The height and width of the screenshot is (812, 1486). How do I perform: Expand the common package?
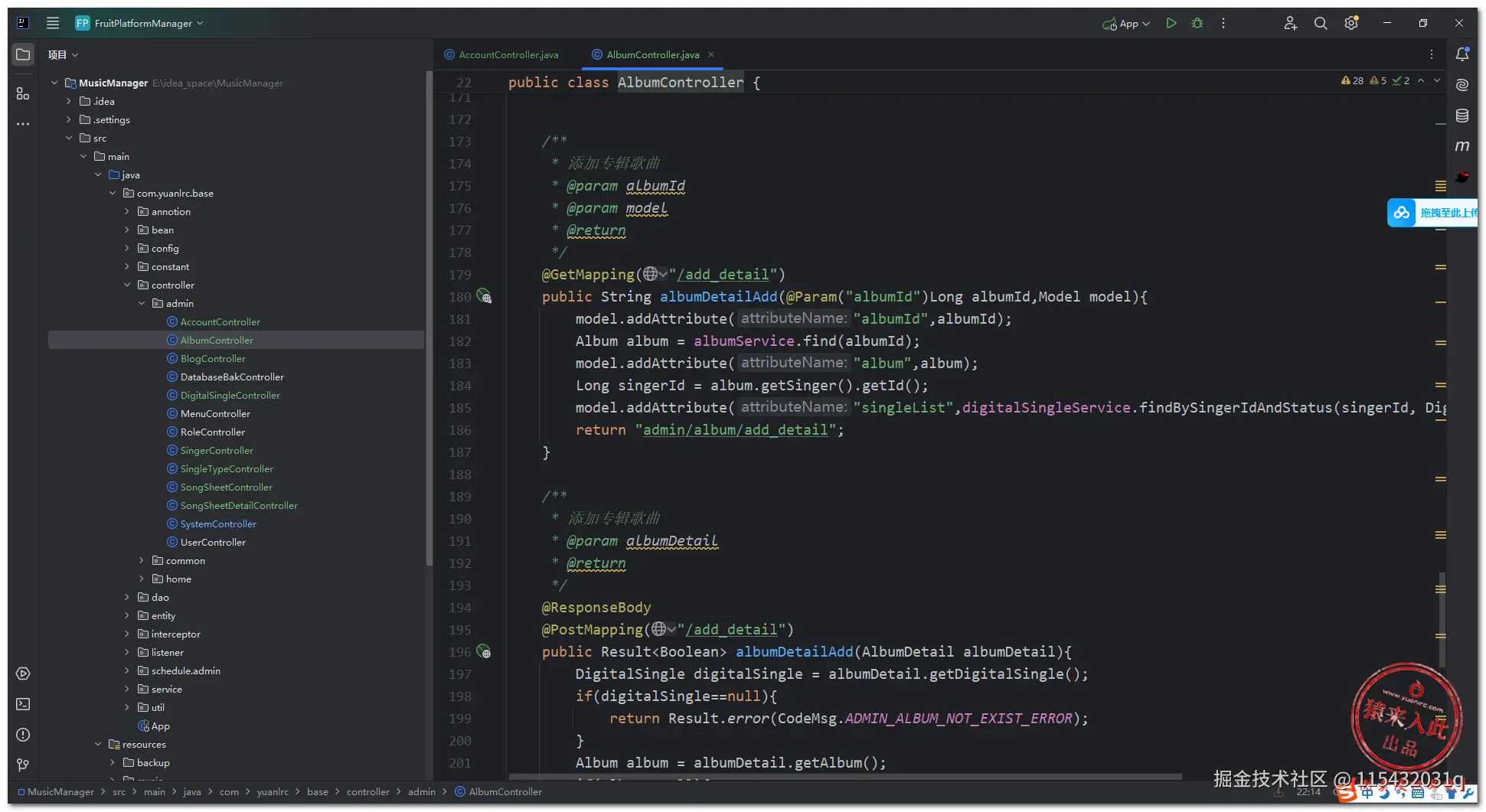pyautogui.click(x=142, y=560)
